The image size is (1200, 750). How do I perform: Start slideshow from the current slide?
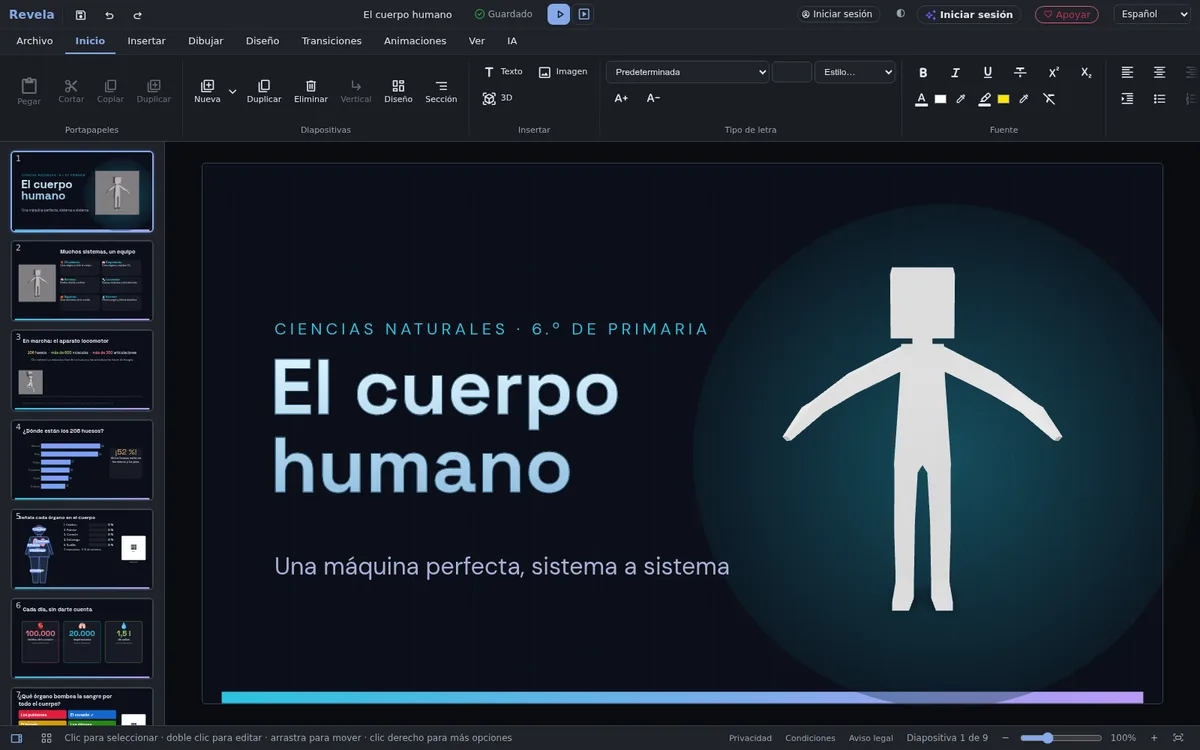[x=584, y=14]
